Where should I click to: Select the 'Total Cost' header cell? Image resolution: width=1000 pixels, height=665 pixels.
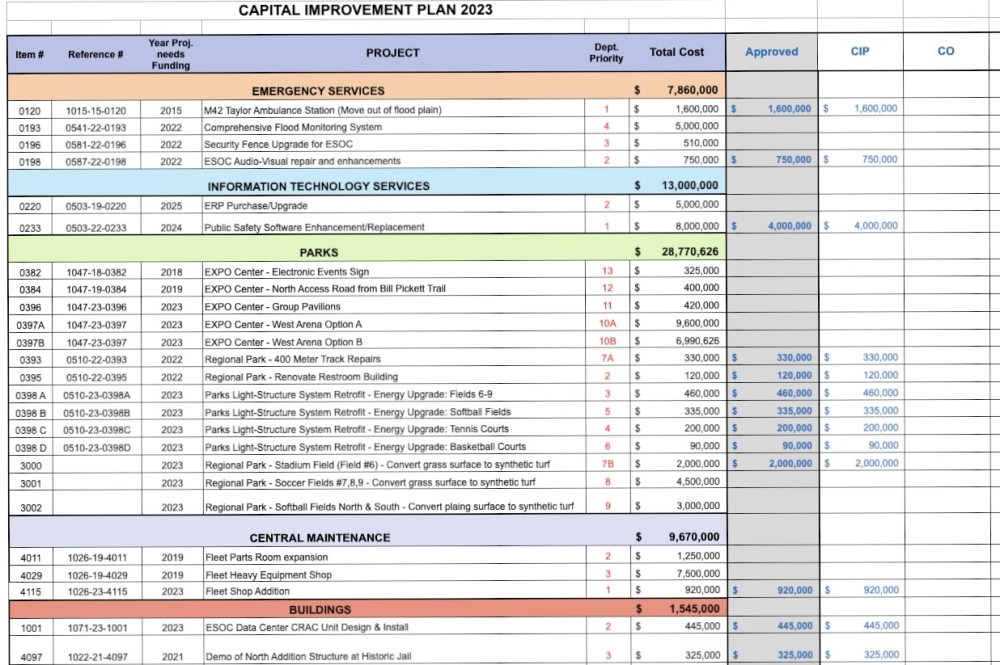click(x=677, y=52)
